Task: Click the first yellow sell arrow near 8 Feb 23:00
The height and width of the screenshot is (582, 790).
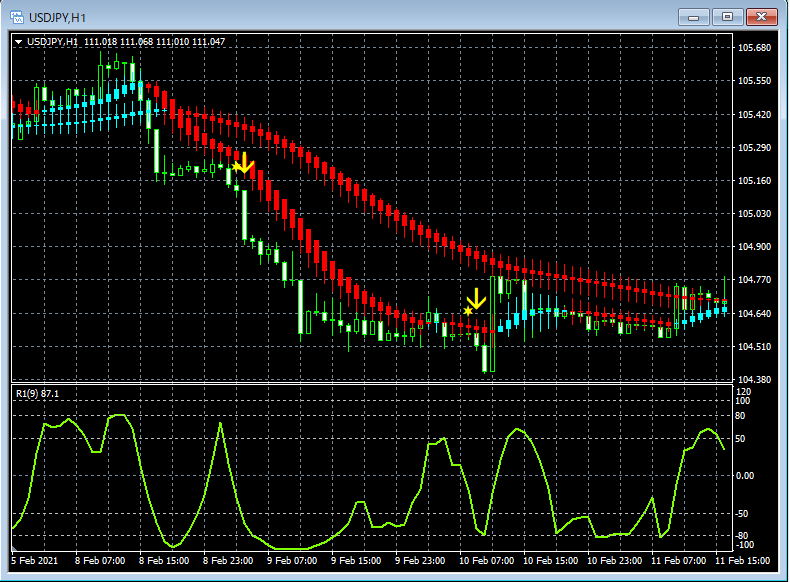Action: click(245, 163)
